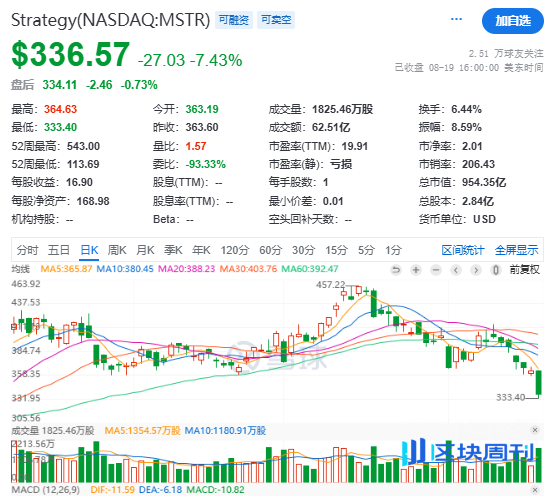Select the 日K daily candlestick tab
The image size is (558, 496).
pyautogui.click(x=89, y=250)
